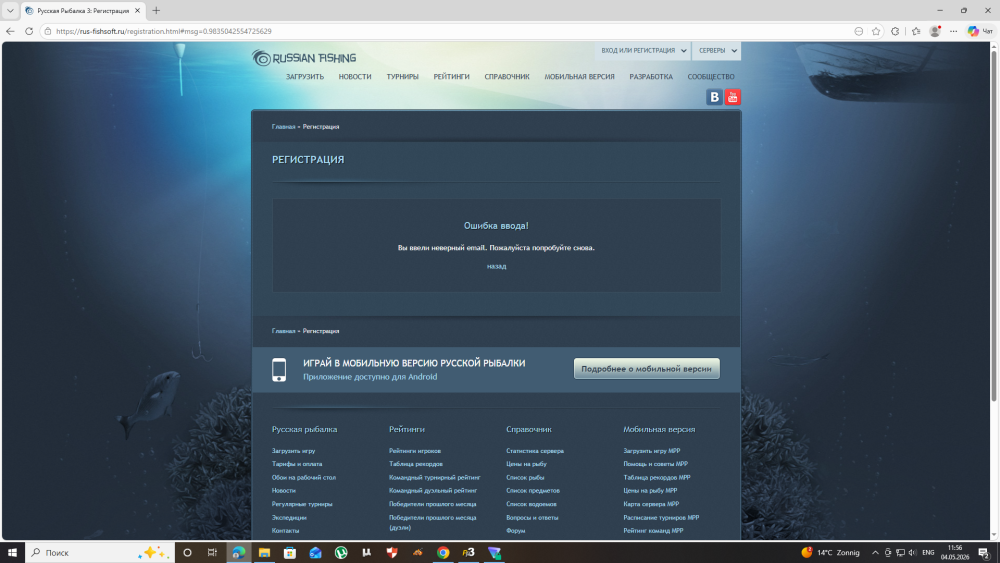Open the favorites list icon
The height and width of the screenshot is (563, 1000).
click(916, 31)
